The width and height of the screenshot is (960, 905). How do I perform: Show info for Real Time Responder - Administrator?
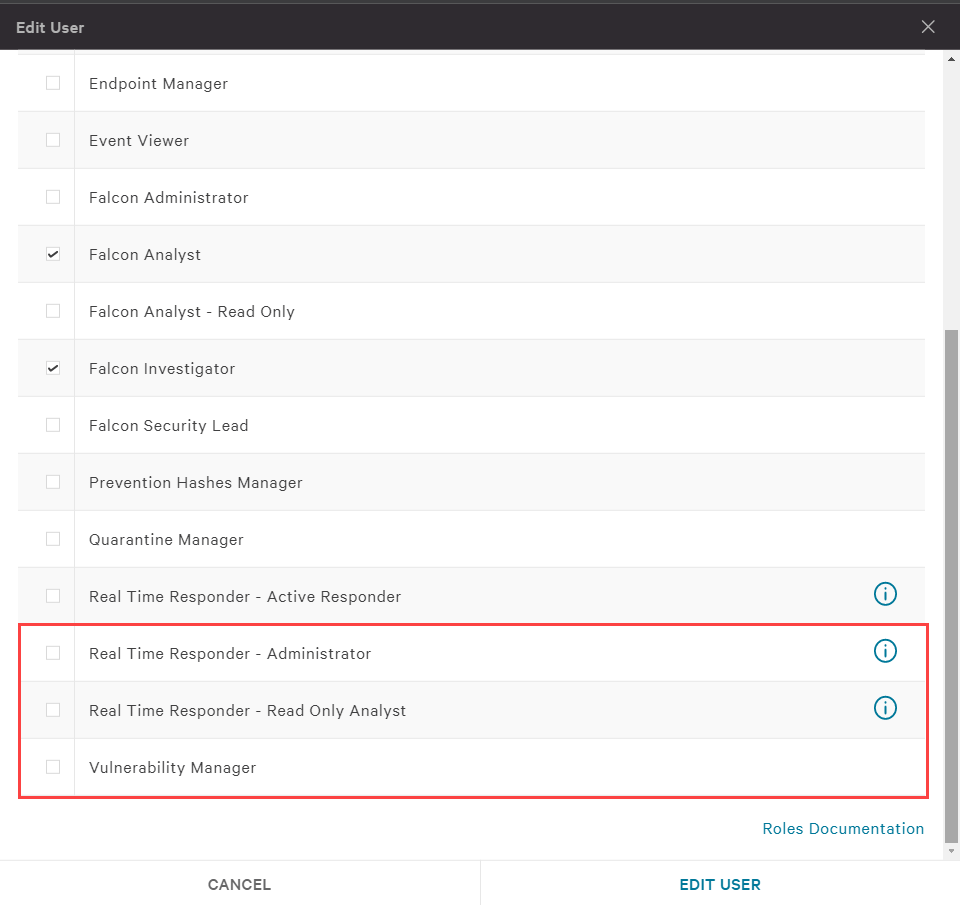(x=885, y=651)
